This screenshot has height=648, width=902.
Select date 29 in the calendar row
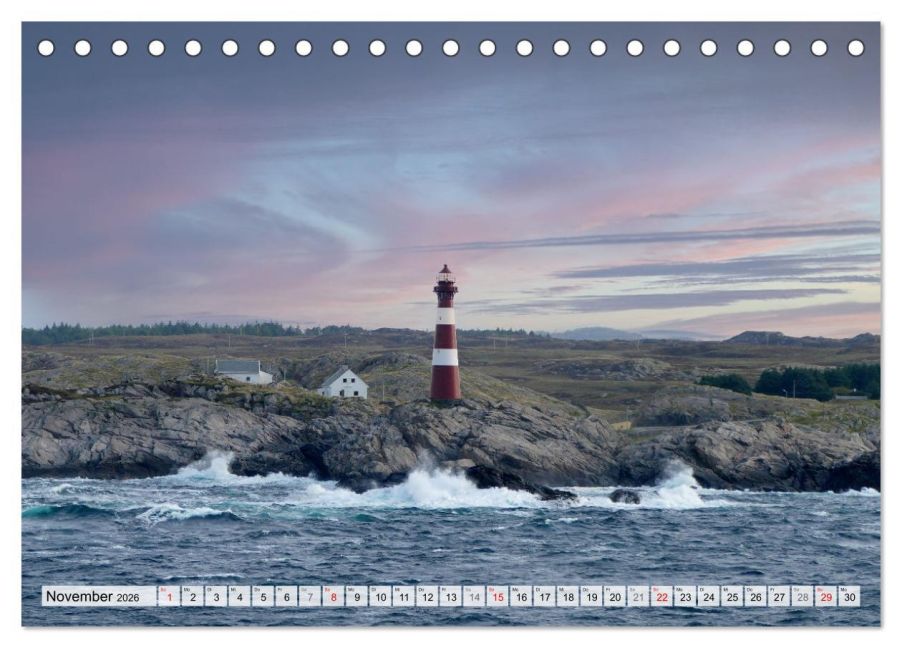[826, 596]
